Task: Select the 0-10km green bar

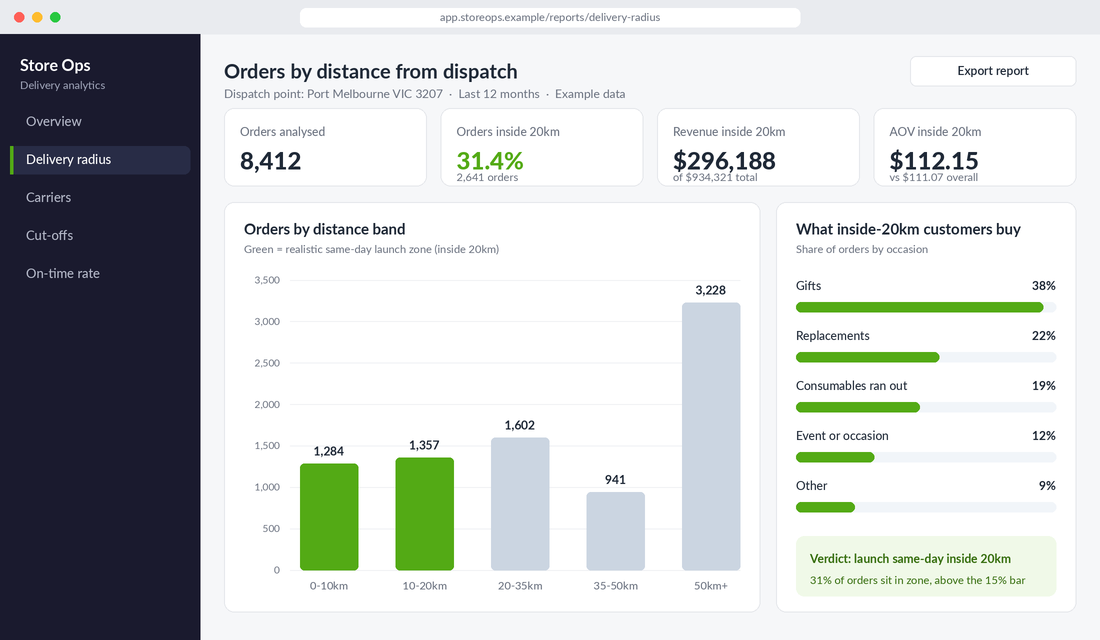Action: click(x=329, y=516)
